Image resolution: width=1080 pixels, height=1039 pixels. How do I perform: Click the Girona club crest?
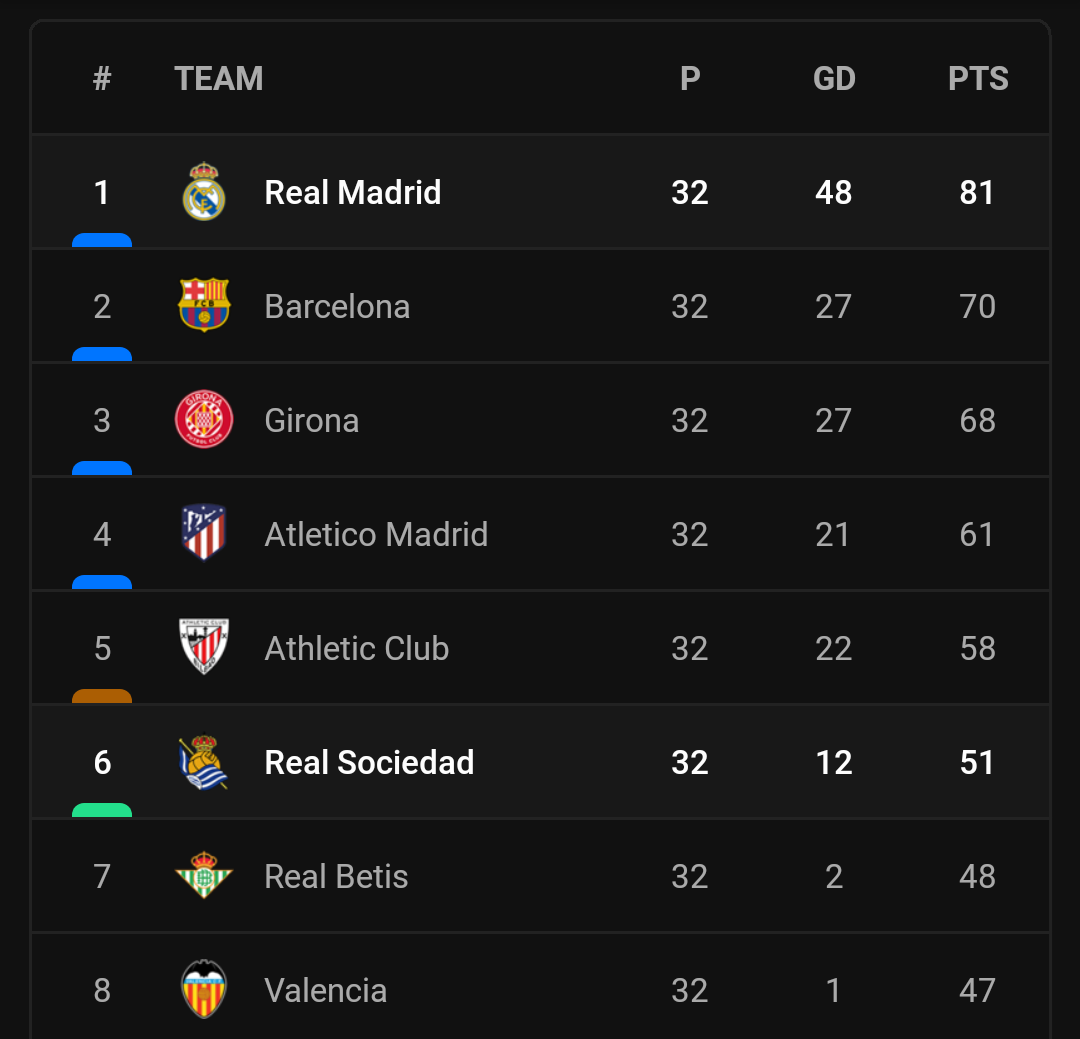203,420
